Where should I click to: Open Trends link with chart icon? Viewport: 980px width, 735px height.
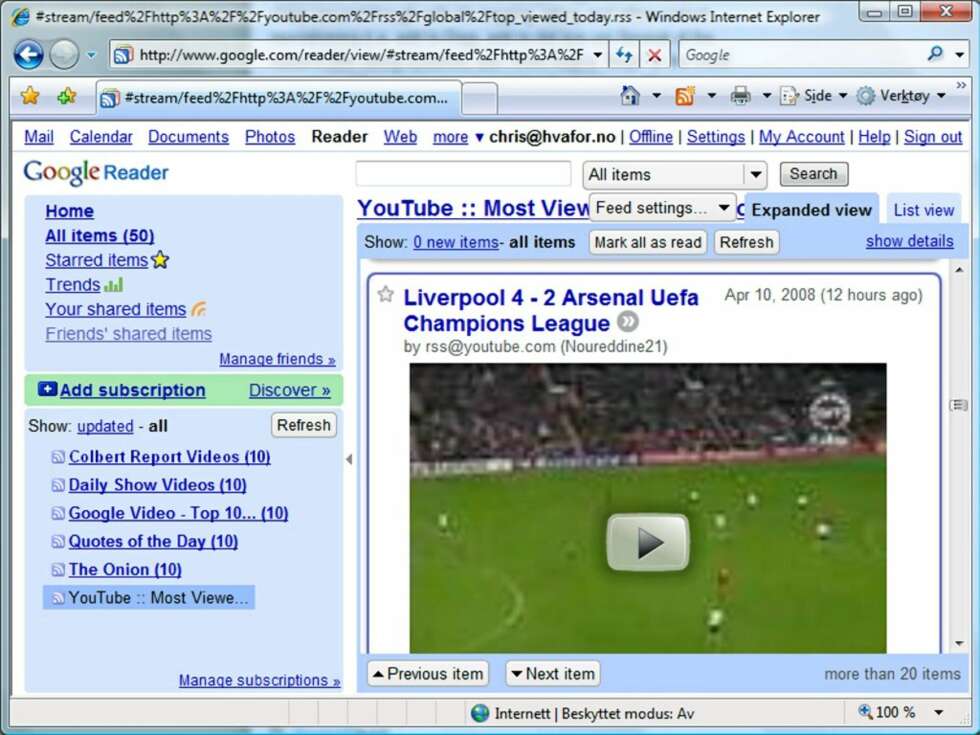click(84, 284)
